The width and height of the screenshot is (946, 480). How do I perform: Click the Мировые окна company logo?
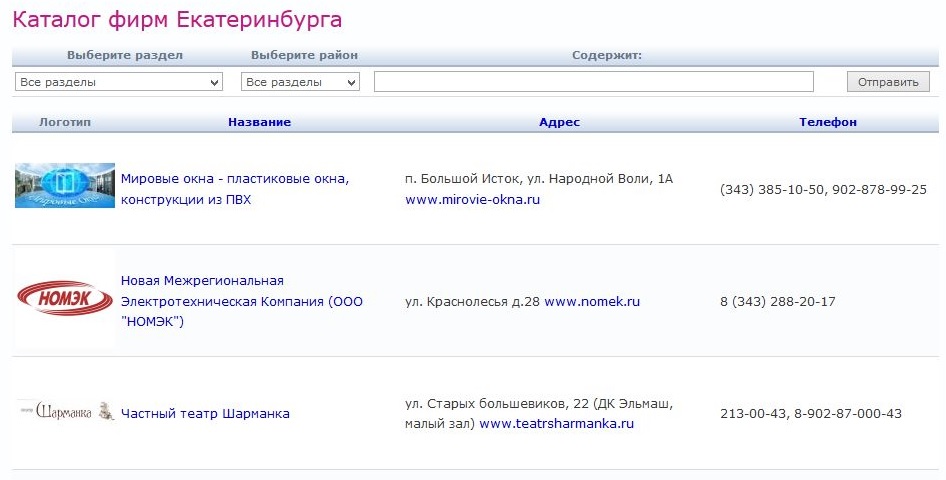tap(65, 186)
